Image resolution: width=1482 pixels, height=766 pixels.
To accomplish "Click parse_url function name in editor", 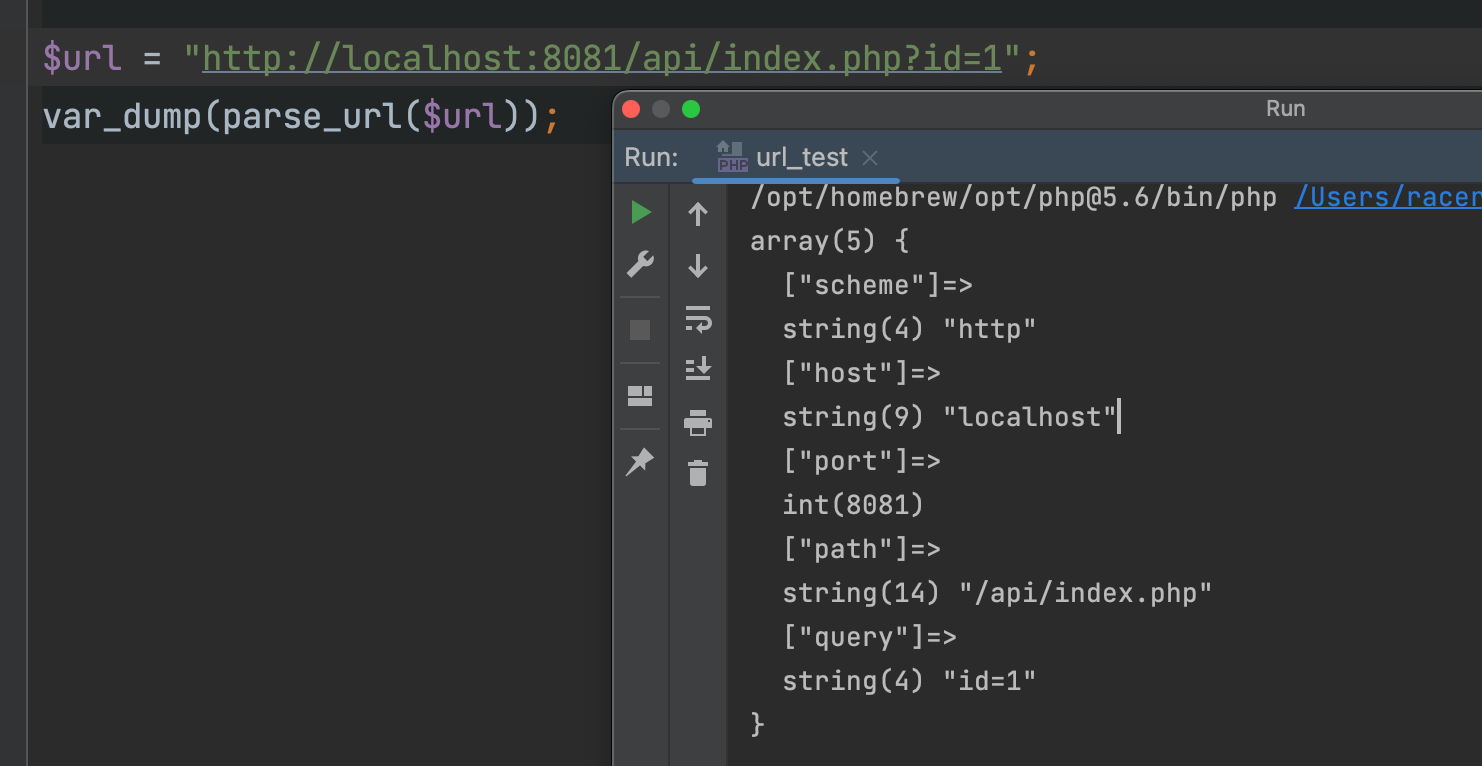I will [x=312, y=117].
